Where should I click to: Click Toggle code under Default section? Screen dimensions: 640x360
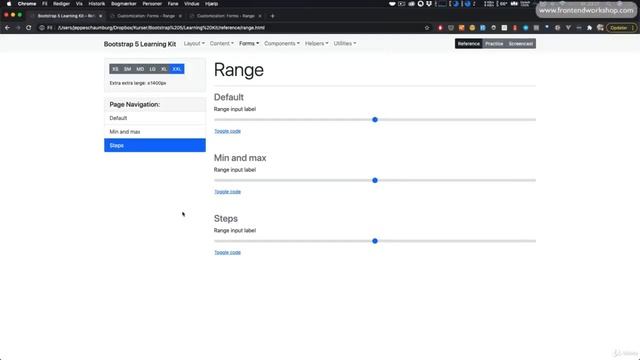[x=227, y=131]
